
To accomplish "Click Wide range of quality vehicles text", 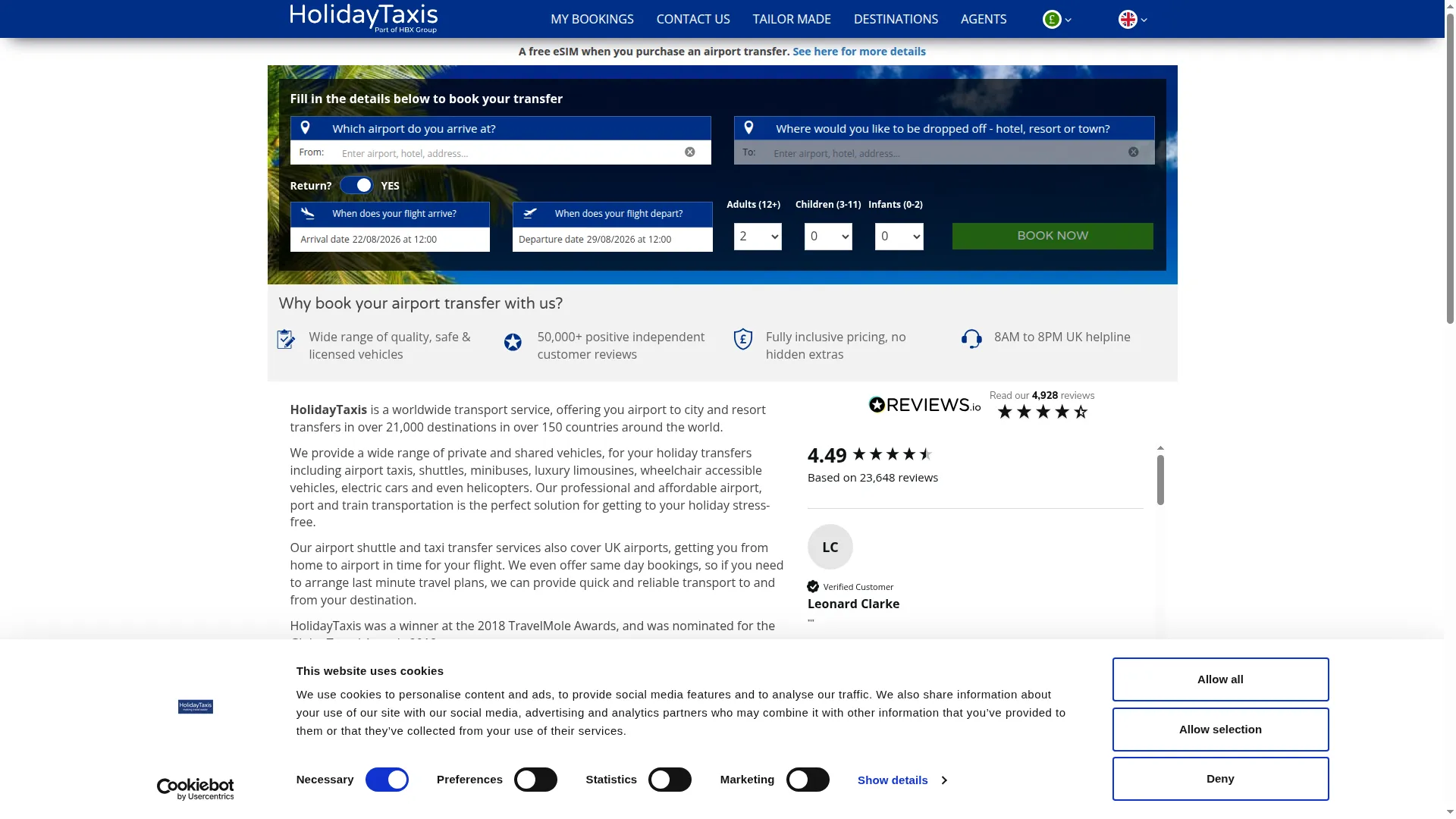I will pyautogui.click(x=390, y=346).
